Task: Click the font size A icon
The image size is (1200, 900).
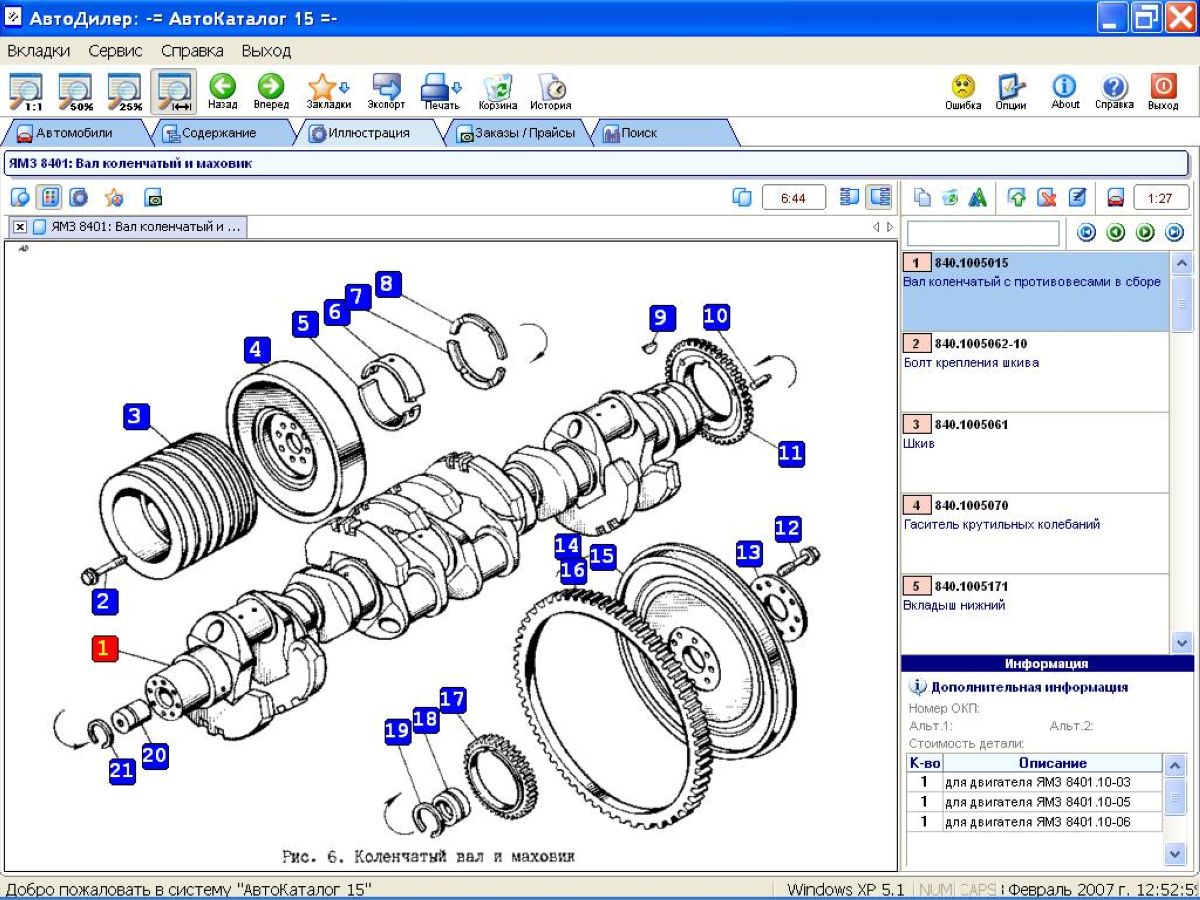Action: [978, 197]
